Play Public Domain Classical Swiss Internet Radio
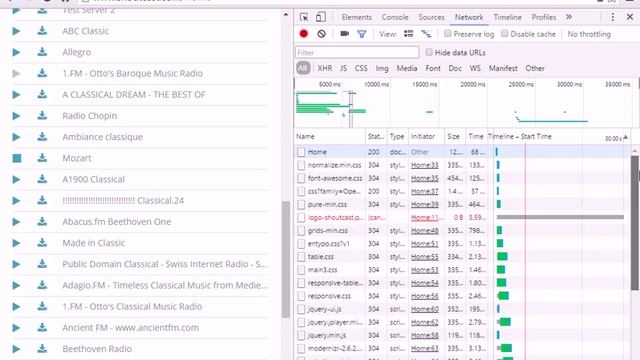Screen dimensions: 640x360 [x=16, y=264]
